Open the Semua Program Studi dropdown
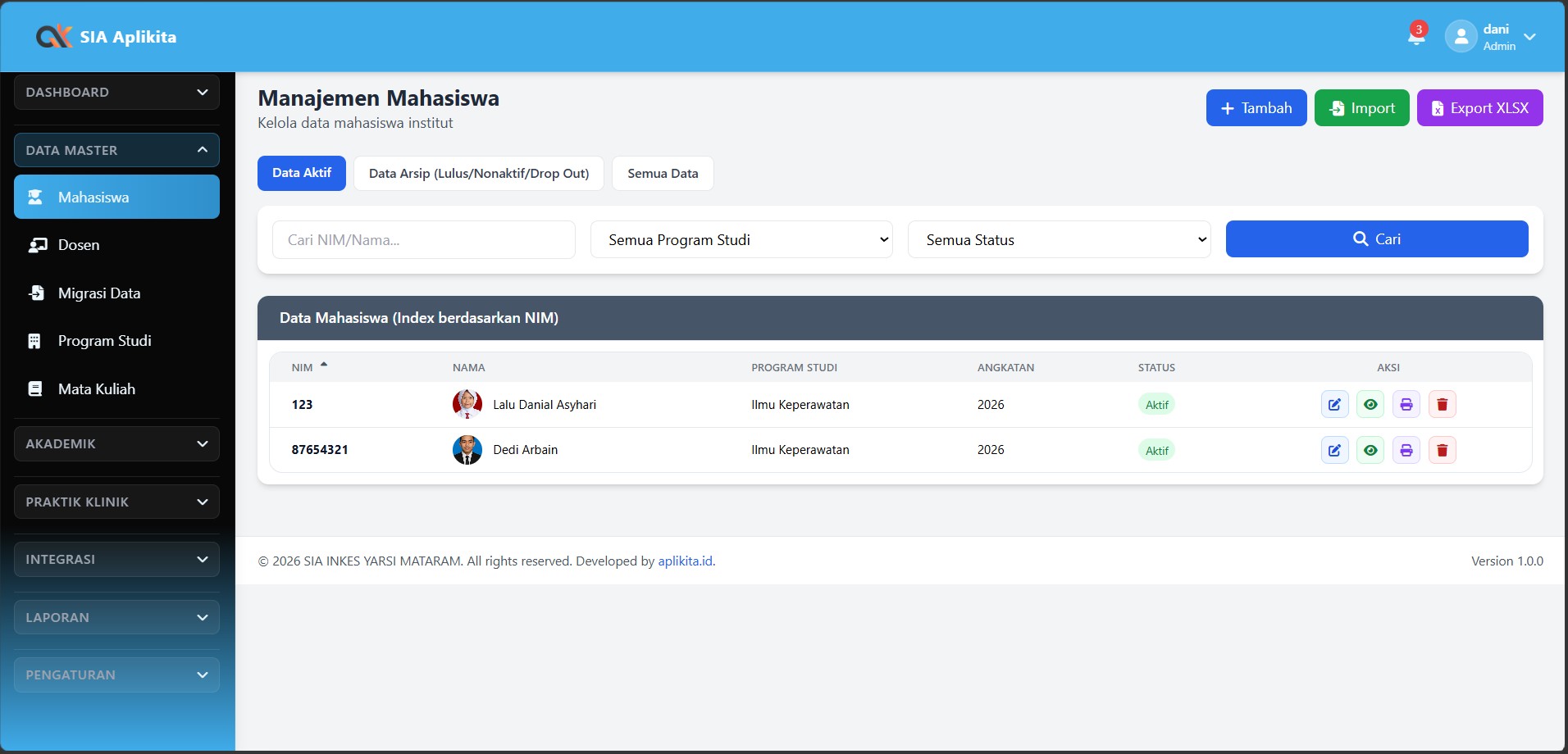 (741, 239)
